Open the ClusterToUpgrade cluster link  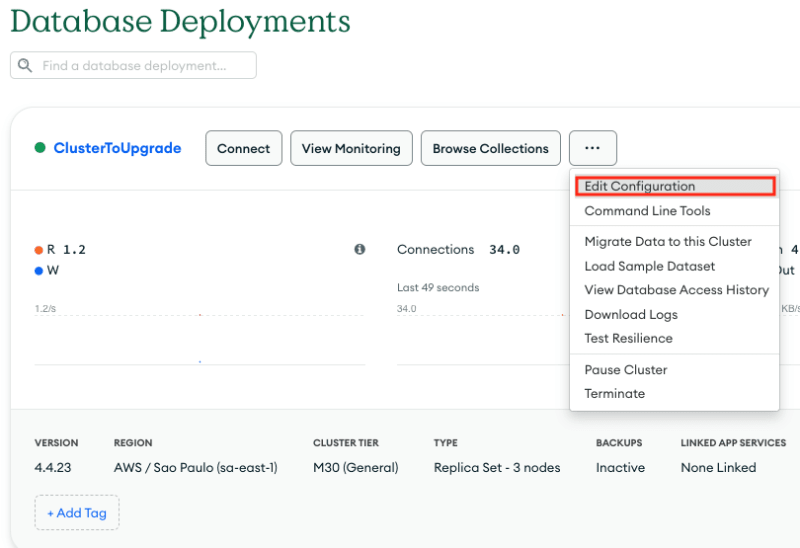(x=118, y=148)
